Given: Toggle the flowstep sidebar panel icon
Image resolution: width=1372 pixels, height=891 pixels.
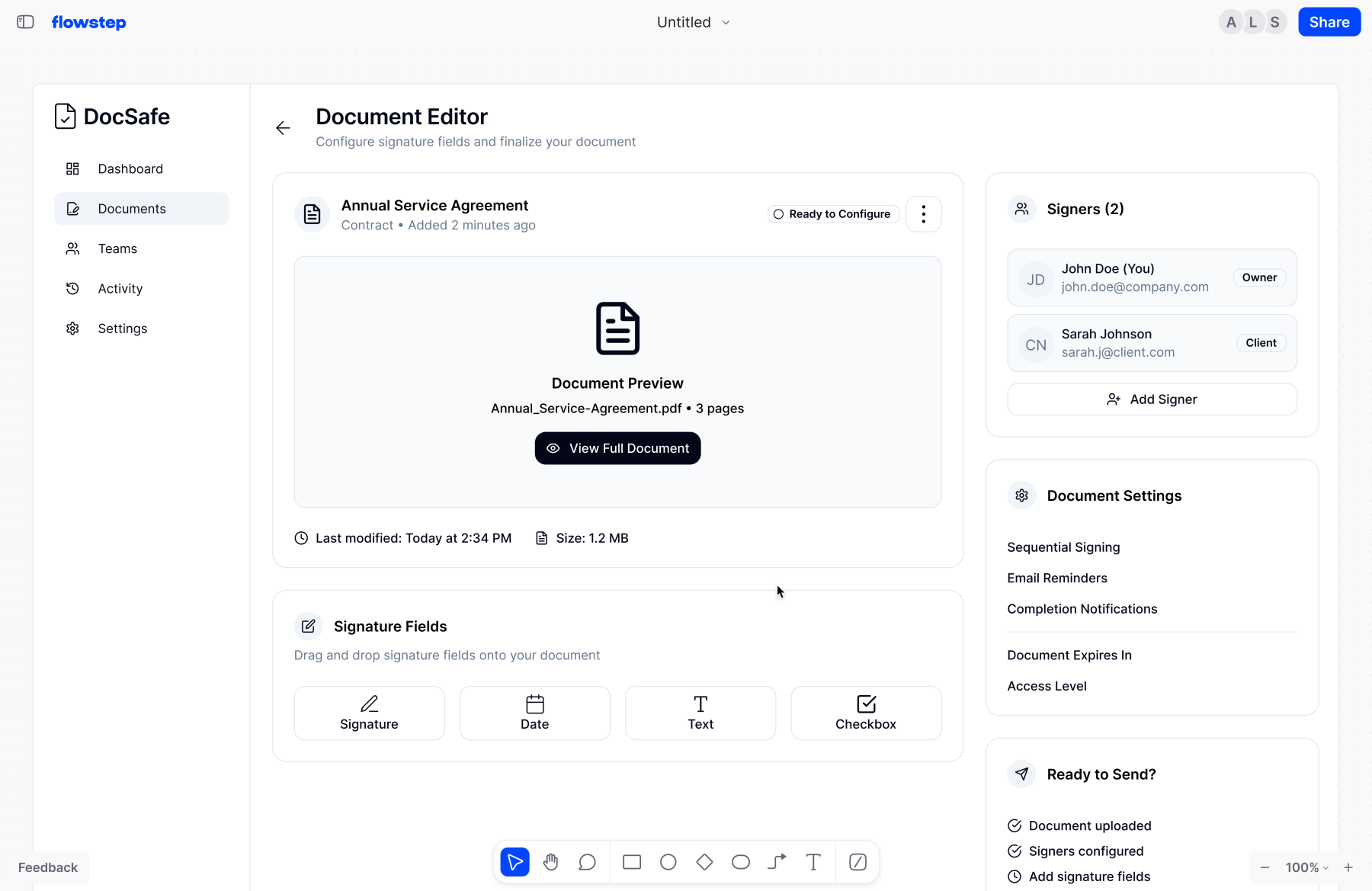Looking at the screenshot, I should pos(25,22).
